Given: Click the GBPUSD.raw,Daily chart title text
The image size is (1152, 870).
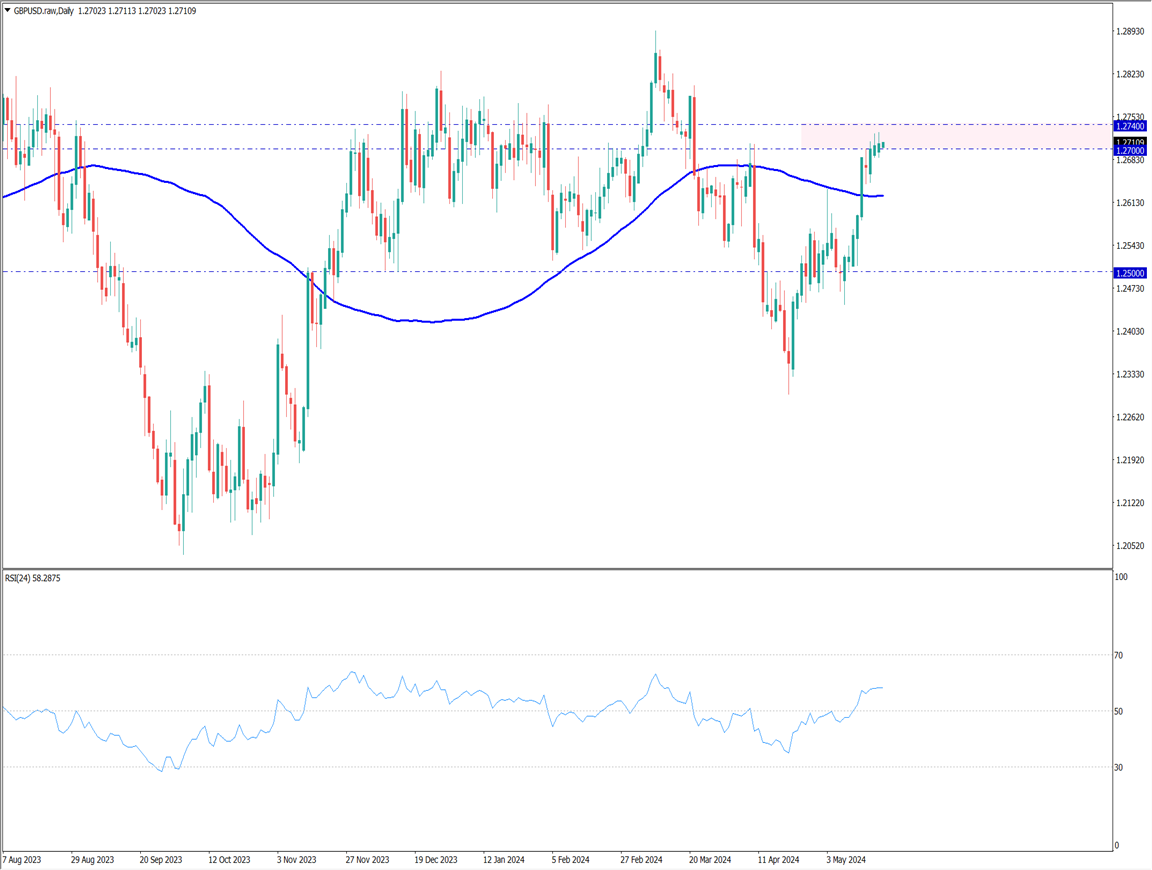Looking at the screenshot, I should pyautogui.click(x=44, y=10).
